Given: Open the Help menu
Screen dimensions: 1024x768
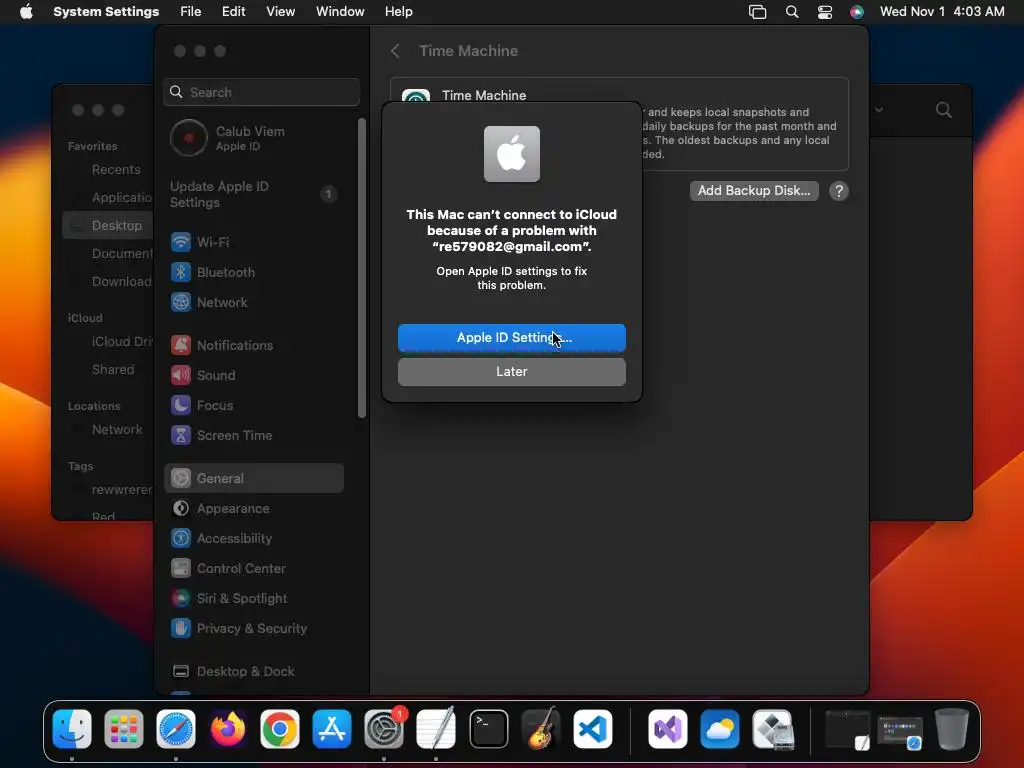Looking at the screenshot, I should tap(398, 12).
